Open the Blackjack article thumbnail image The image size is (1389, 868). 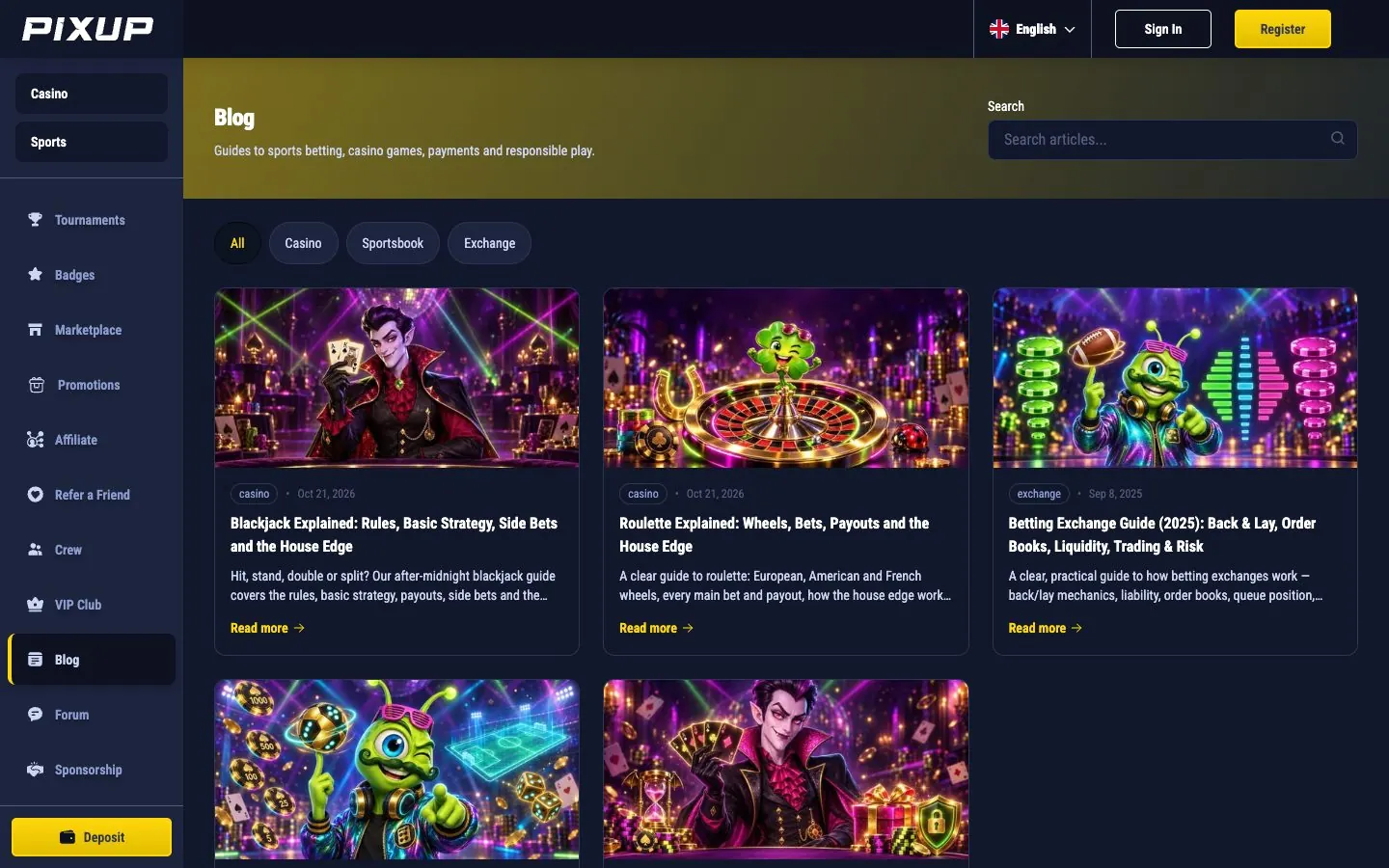coord(396,378)
